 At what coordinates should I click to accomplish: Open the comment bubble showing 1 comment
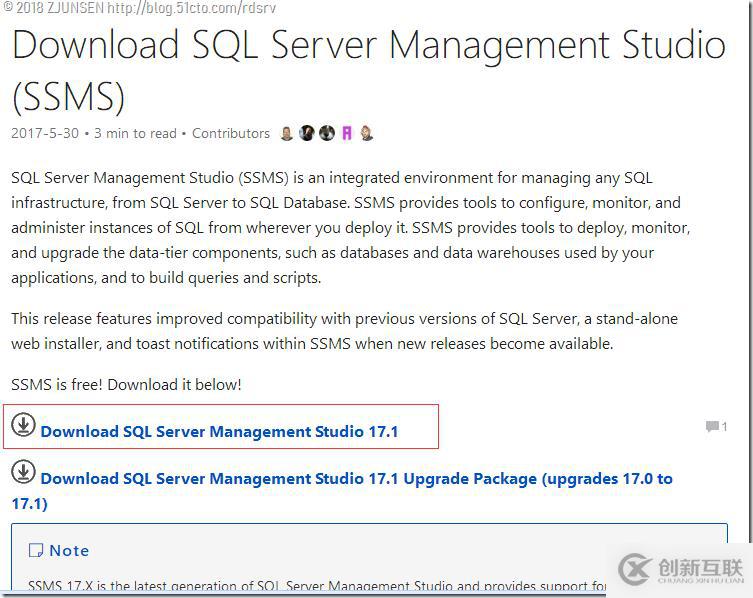pos(716,426)
